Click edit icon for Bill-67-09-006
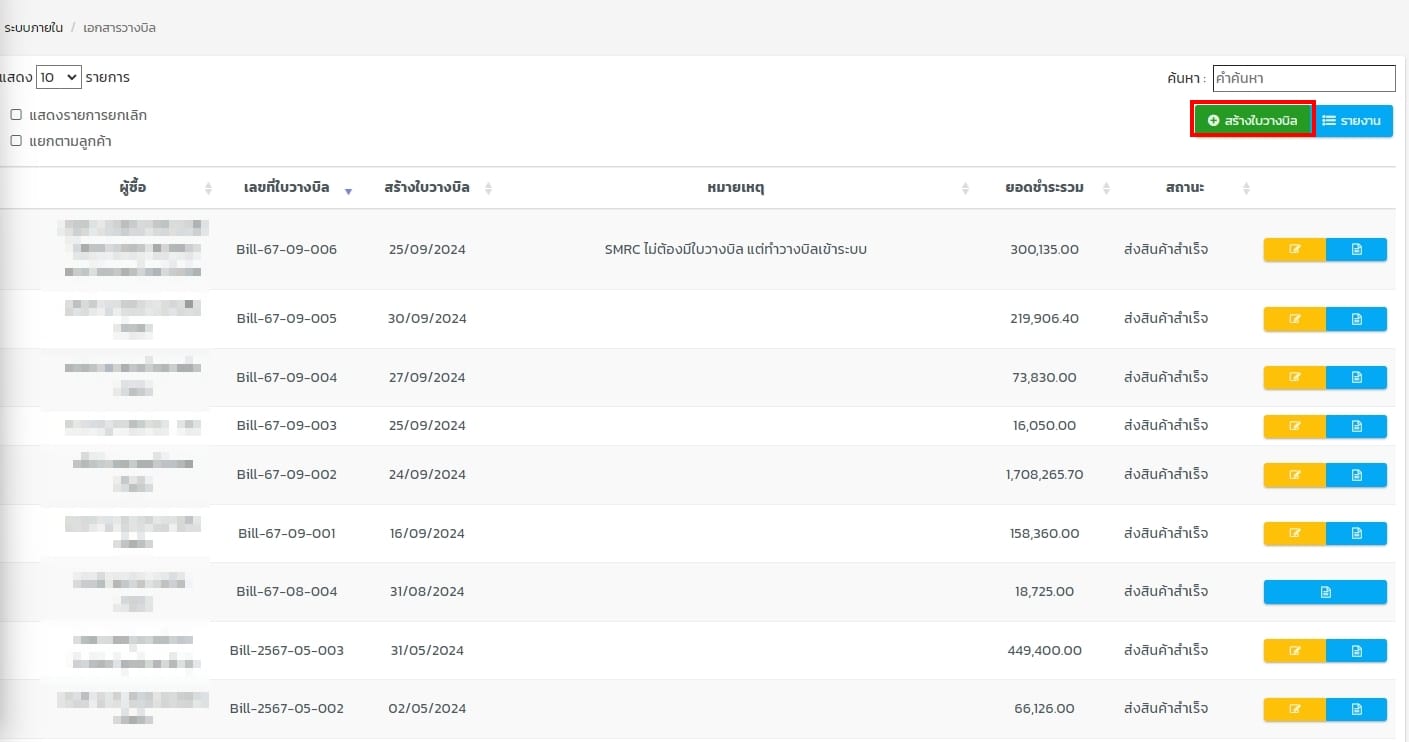Screen dimensions: 1409x742 coord(1295,249)
